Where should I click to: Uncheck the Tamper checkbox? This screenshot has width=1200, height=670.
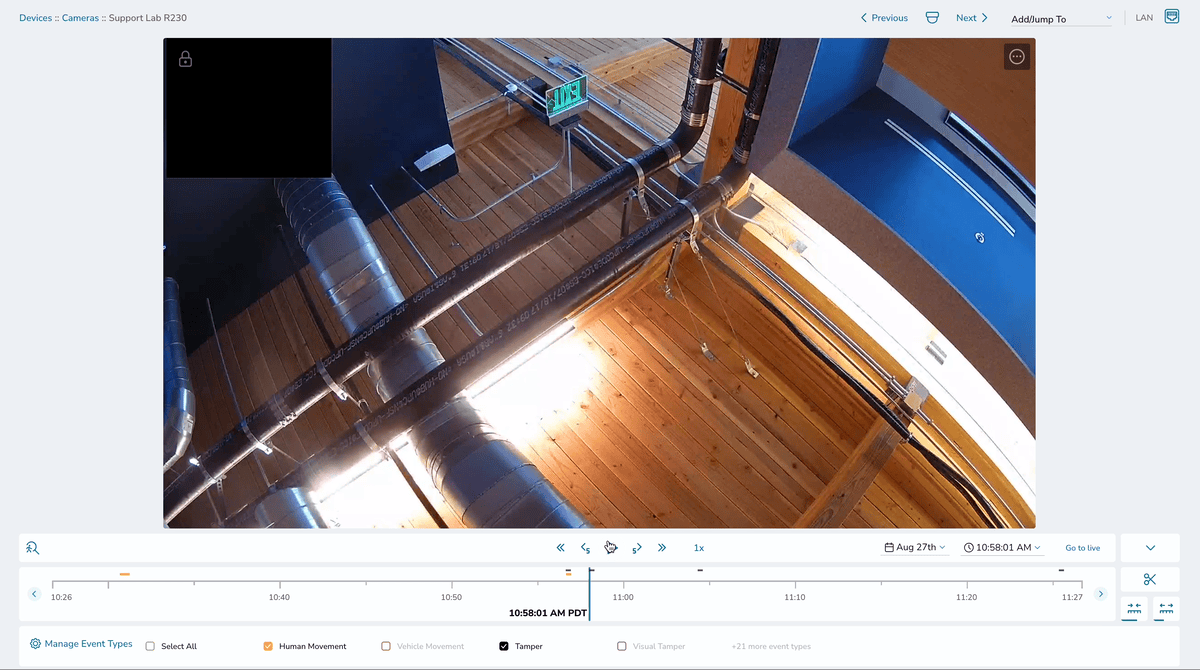tap(504, 646)
